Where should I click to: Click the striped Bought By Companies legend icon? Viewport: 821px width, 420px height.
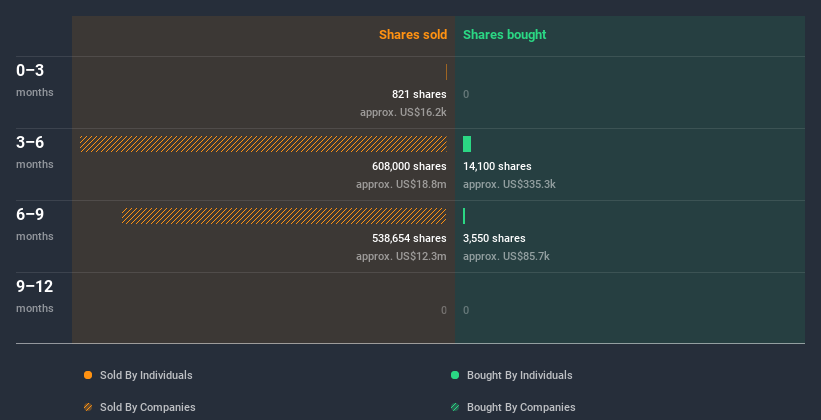coord(455,407)
